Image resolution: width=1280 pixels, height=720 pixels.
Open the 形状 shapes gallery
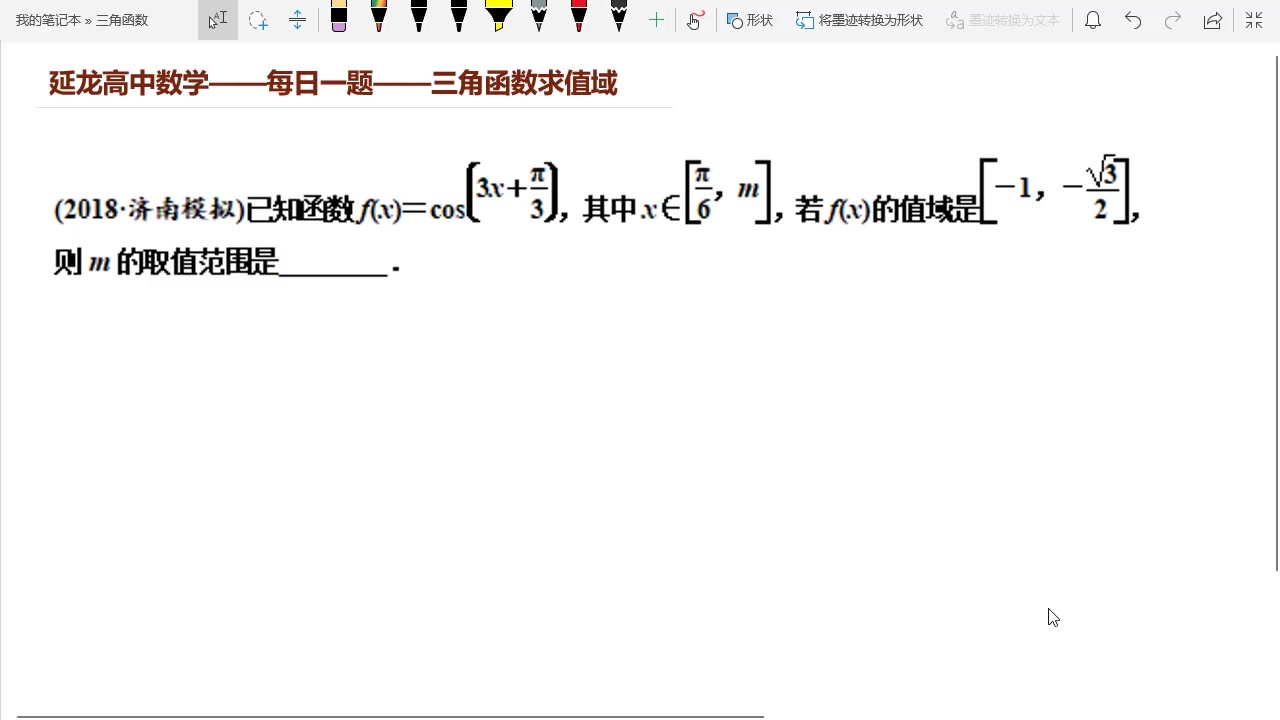coord(750,20)
